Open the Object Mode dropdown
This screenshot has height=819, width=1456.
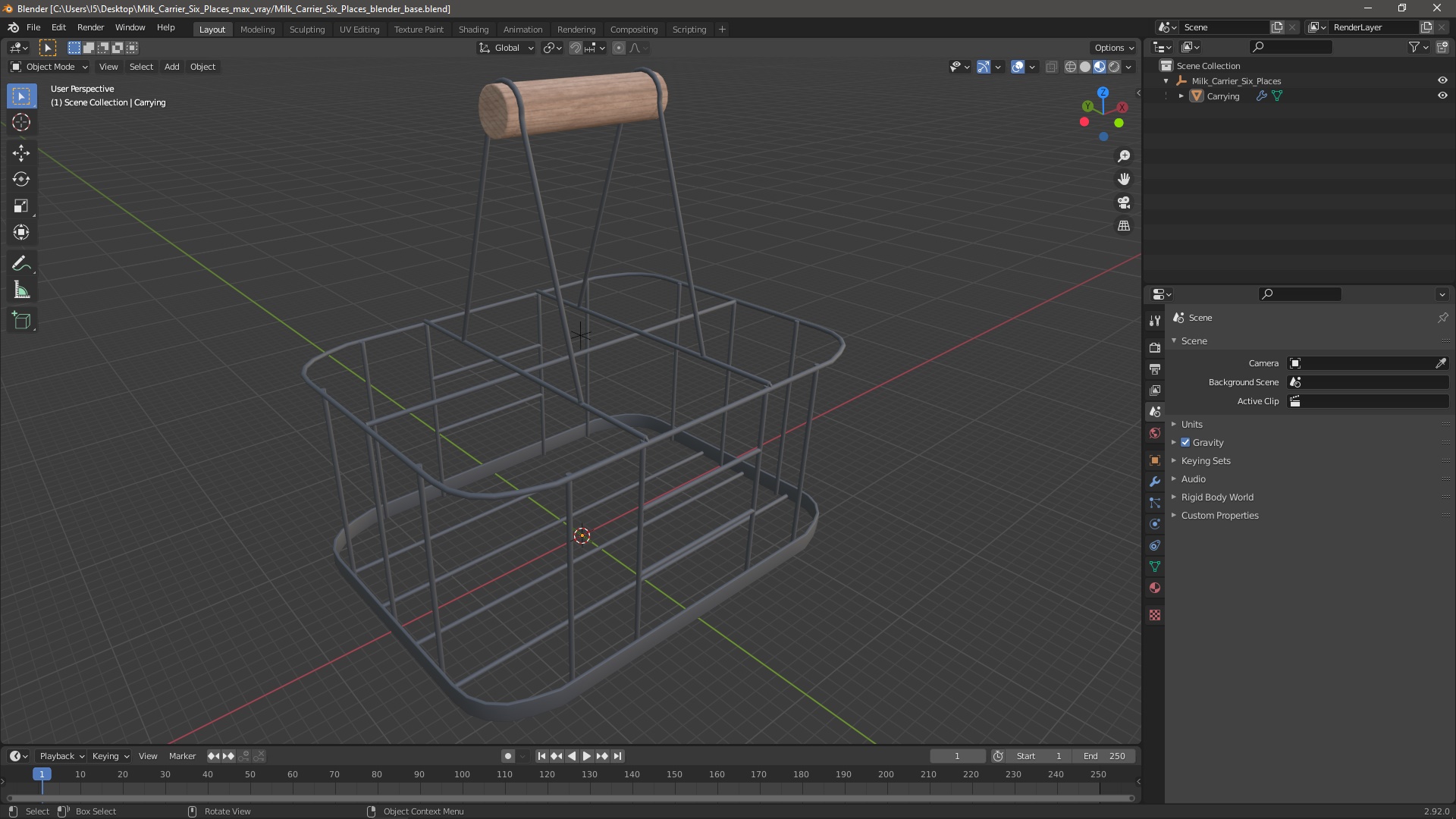[x=49, y=67]
